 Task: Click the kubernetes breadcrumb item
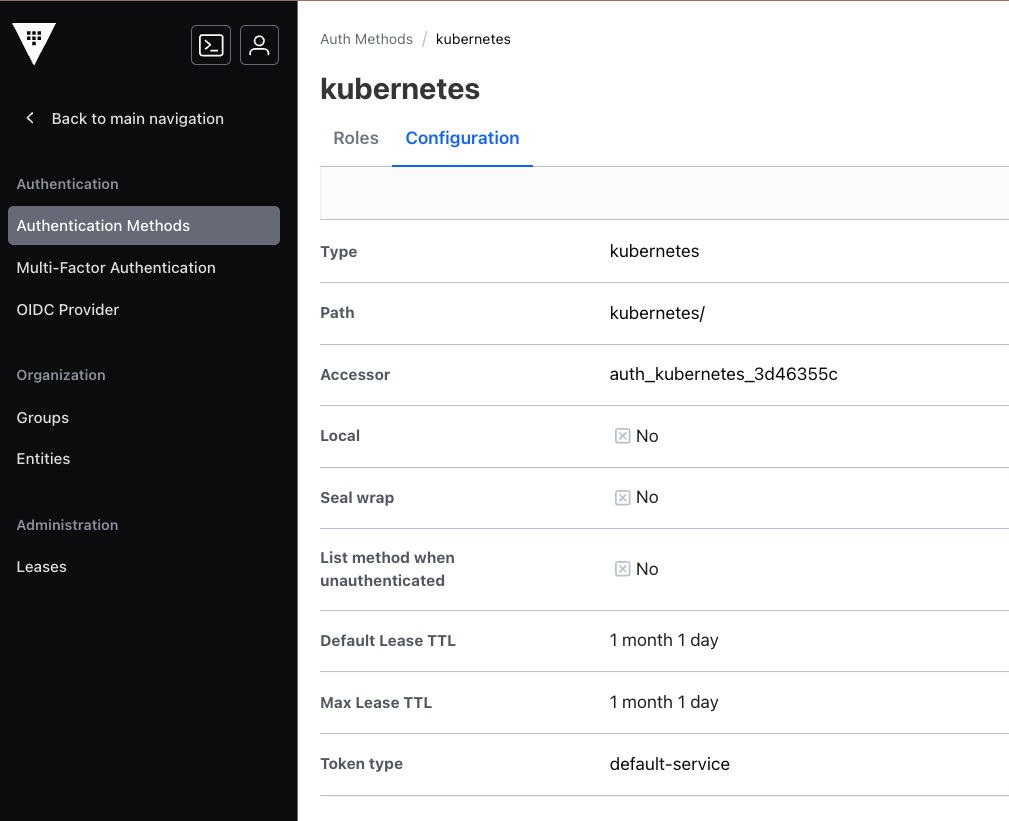click(473, 39)
